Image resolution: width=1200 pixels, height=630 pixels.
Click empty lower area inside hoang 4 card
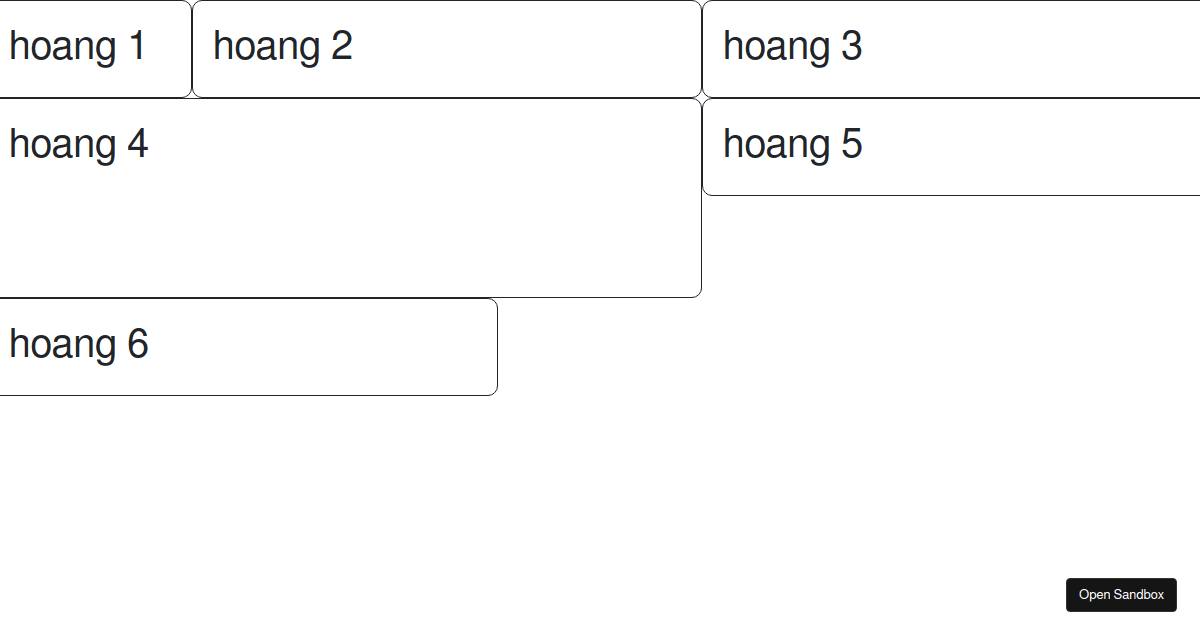click(x=350, y=240)
